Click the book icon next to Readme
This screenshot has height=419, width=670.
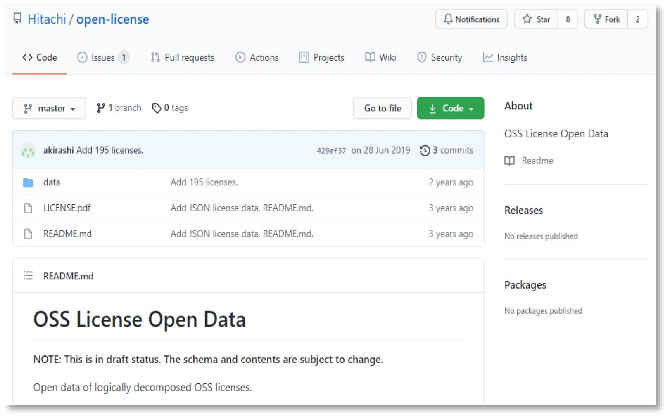tap(510, 160)
